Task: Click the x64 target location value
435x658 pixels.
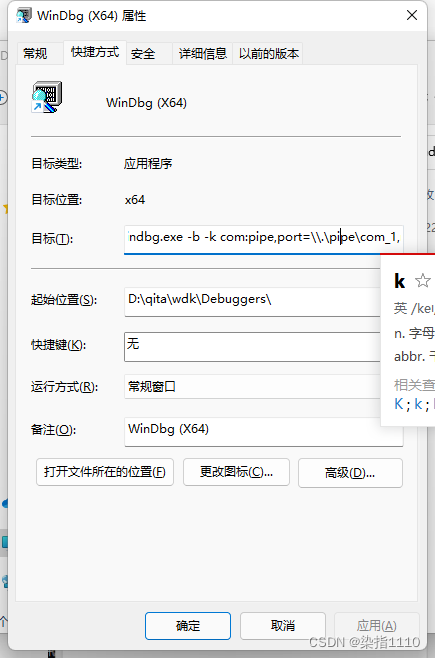Action: (x=135, y=200)
